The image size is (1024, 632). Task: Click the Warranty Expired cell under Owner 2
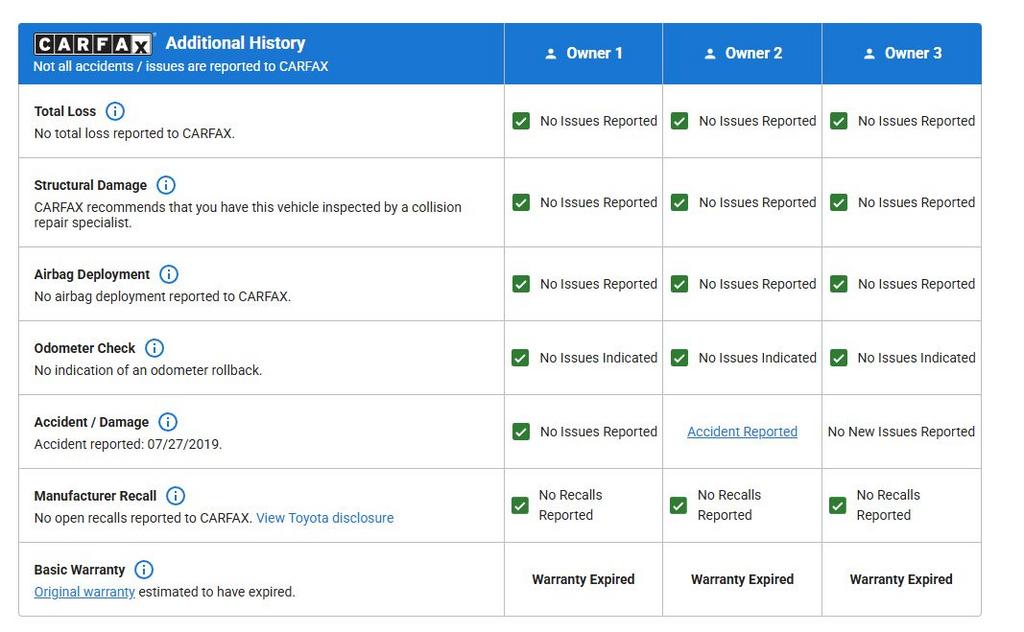(x=742, y=579)
